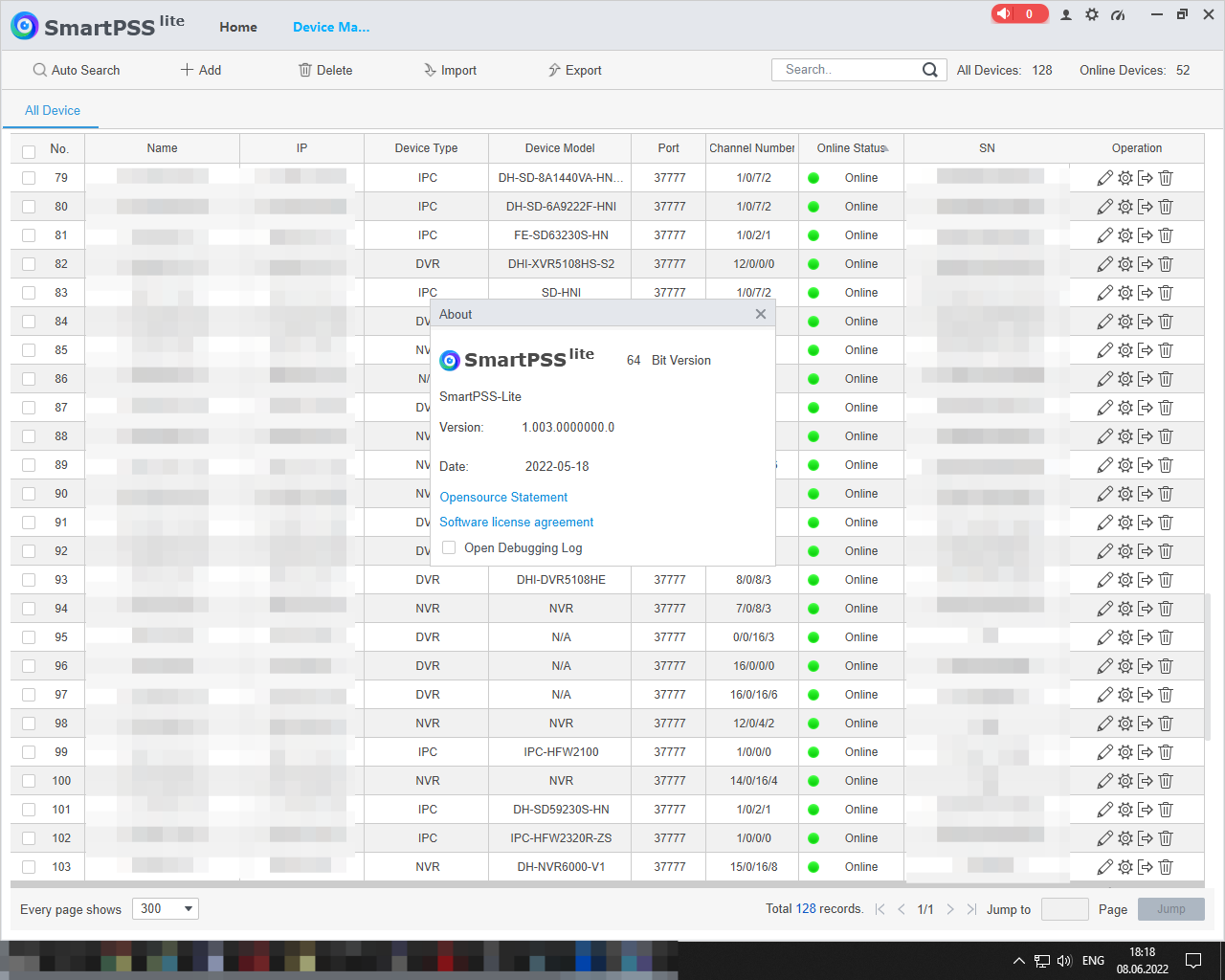Click the vertical scrollbar of device list

click(x=1208, y=667)
